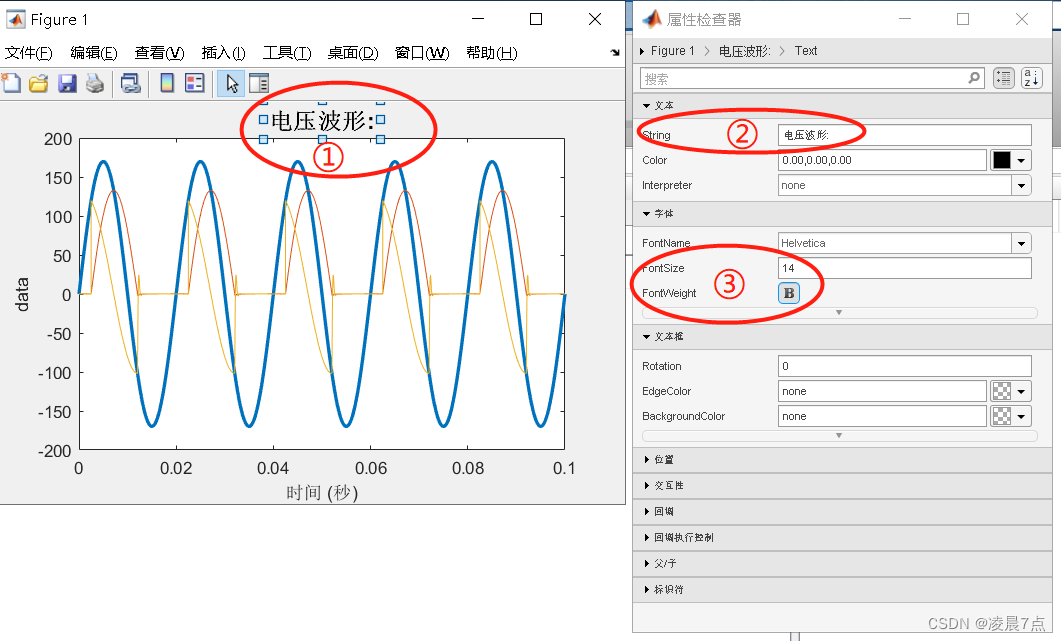Insert a colorbar with the toolbar icon
1061x641 pixels.
pyautogui.click(x=166, y=83)
